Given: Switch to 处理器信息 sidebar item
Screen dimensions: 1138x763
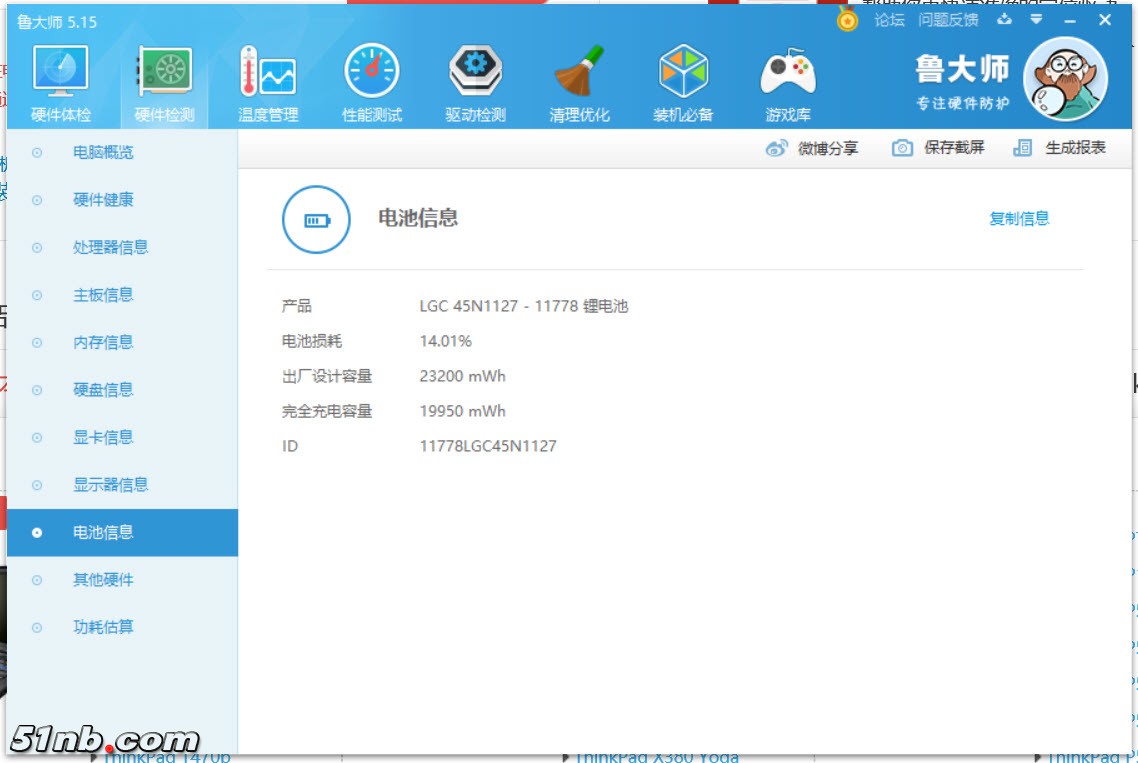Looking at the screenshot, I should 110,248.
